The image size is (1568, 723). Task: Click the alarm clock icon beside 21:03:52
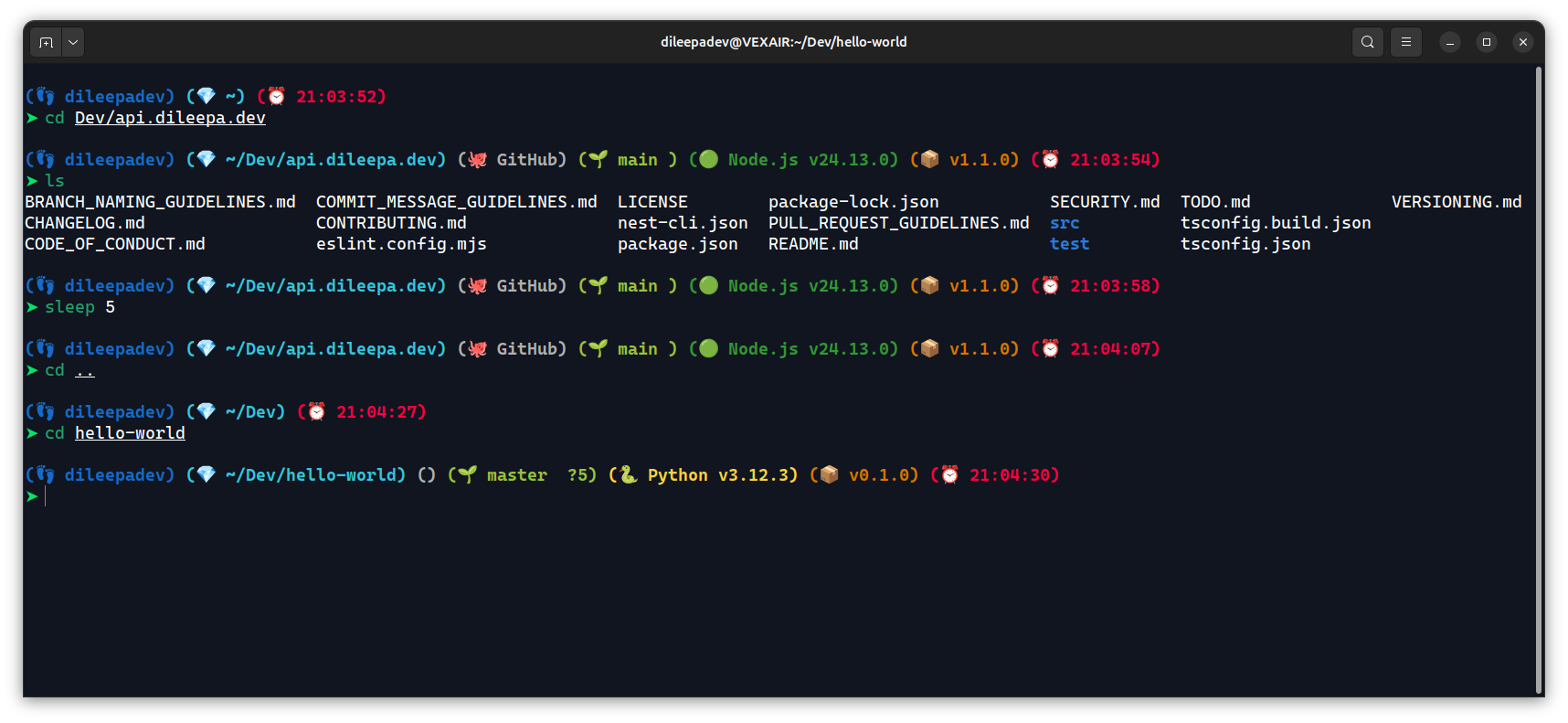277,96
